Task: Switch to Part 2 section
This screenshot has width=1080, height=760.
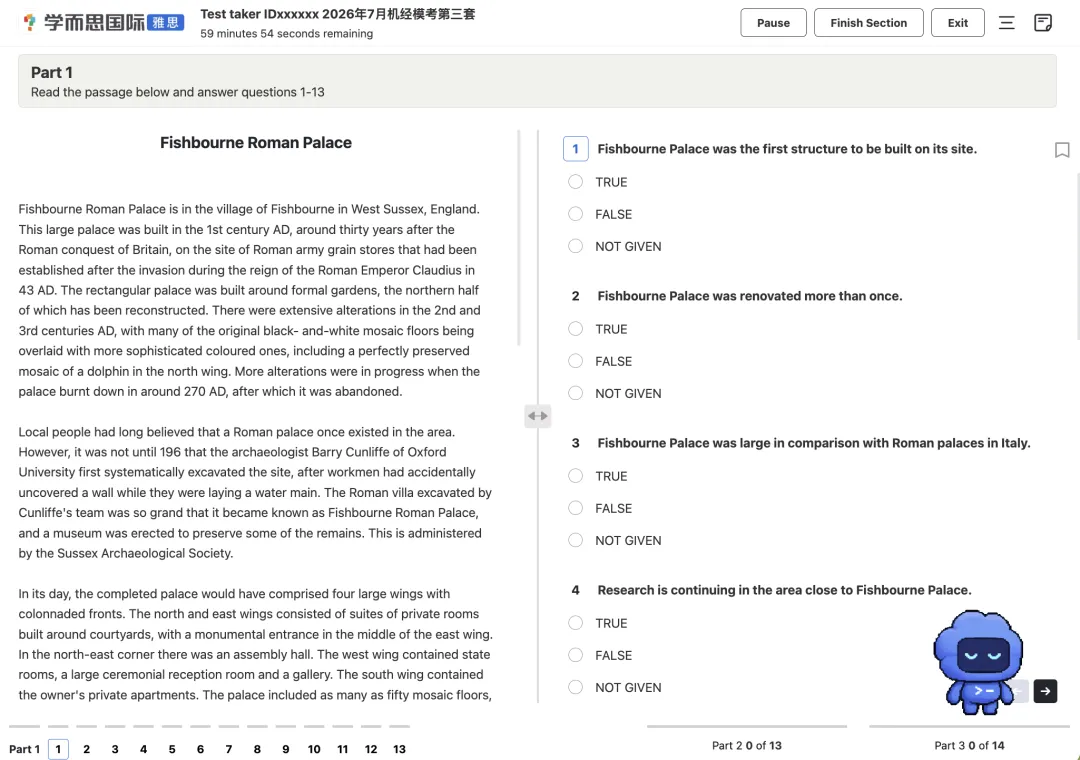Action: (747, 745)
